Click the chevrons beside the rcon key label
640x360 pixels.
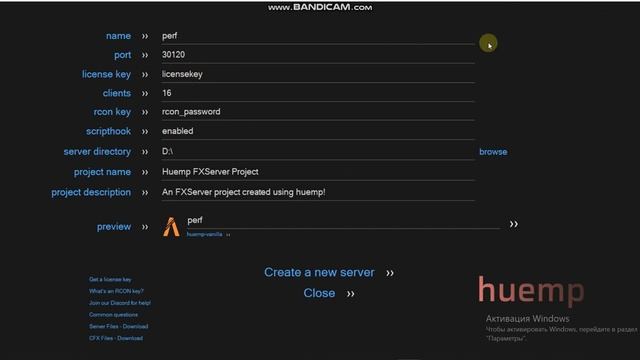click(x=145, y=112)
